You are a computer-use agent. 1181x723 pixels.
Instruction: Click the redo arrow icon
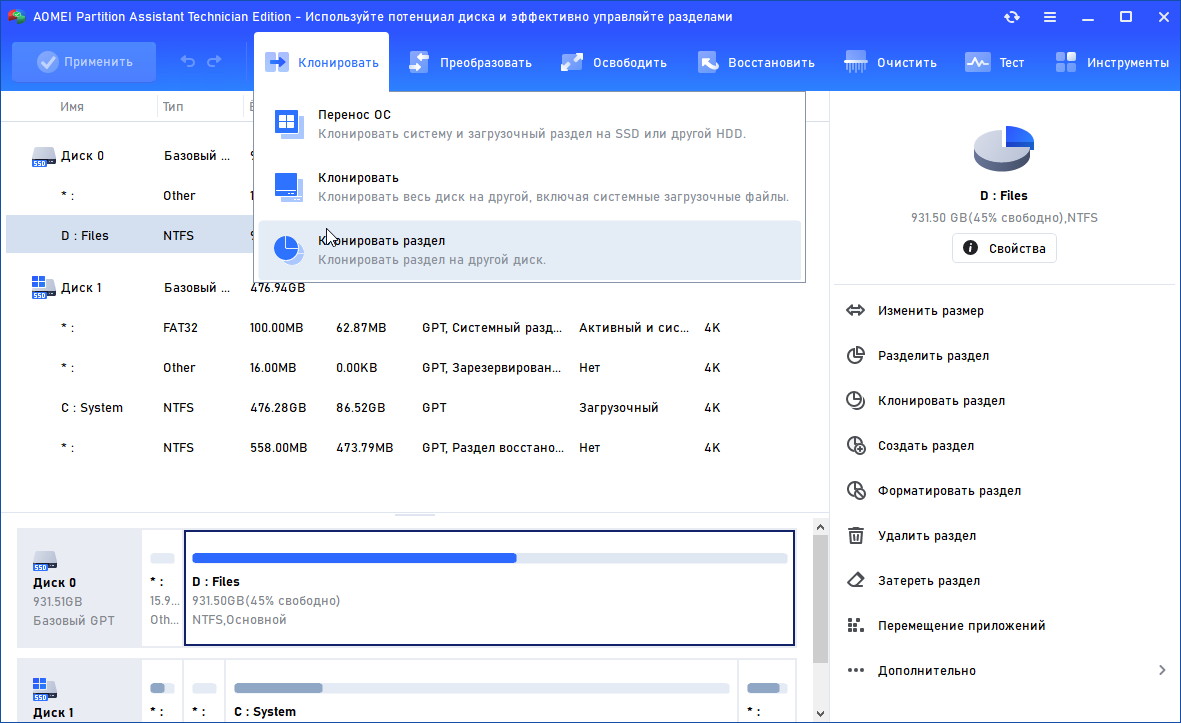215,62
